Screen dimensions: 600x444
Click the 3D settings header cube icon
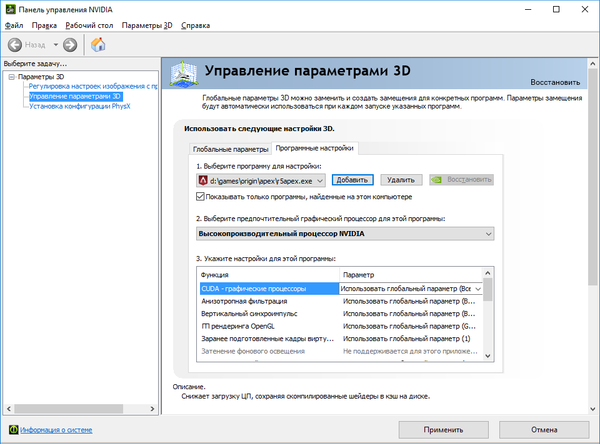(x=184, y=73)
